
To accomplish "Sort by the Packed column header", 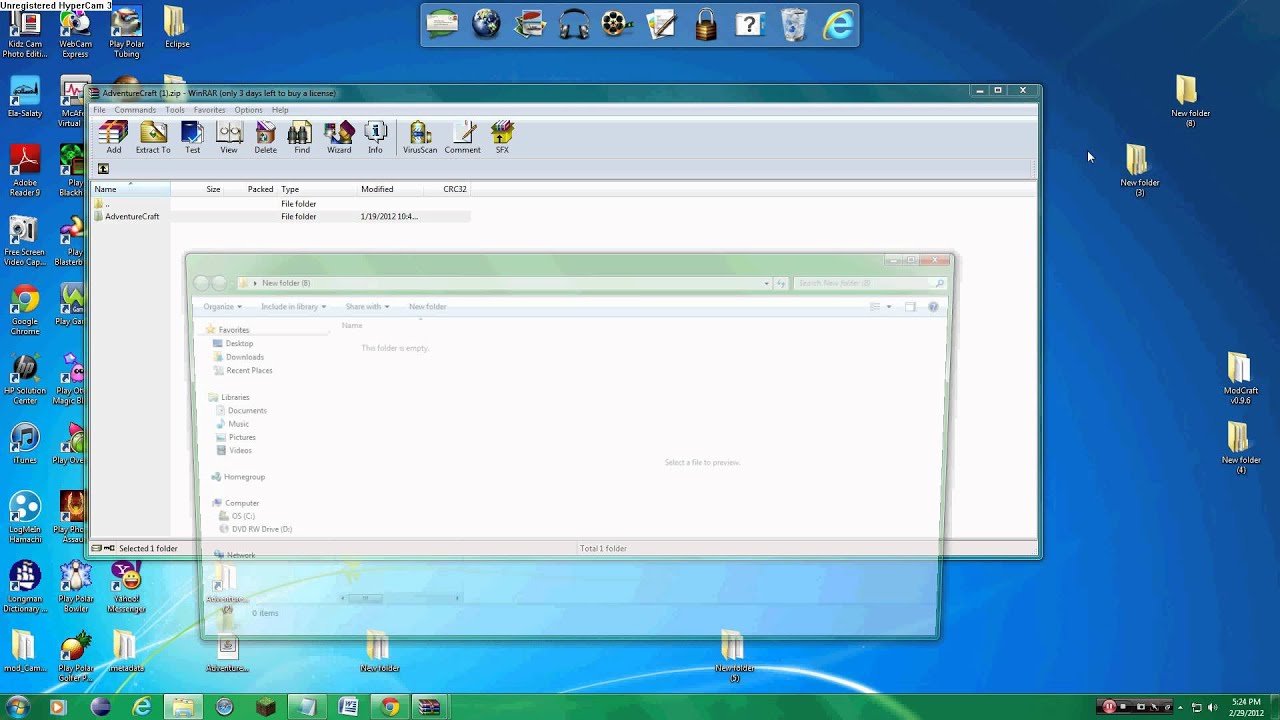I will point(251,189).
